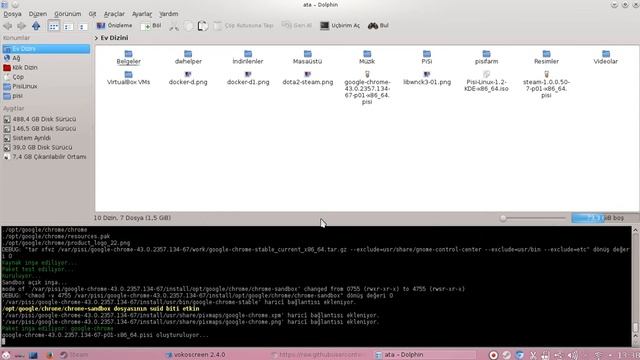This screenshot has width=640, height=360.
Task: Open the Ayarlar menu
Action: tap(142, 14)
